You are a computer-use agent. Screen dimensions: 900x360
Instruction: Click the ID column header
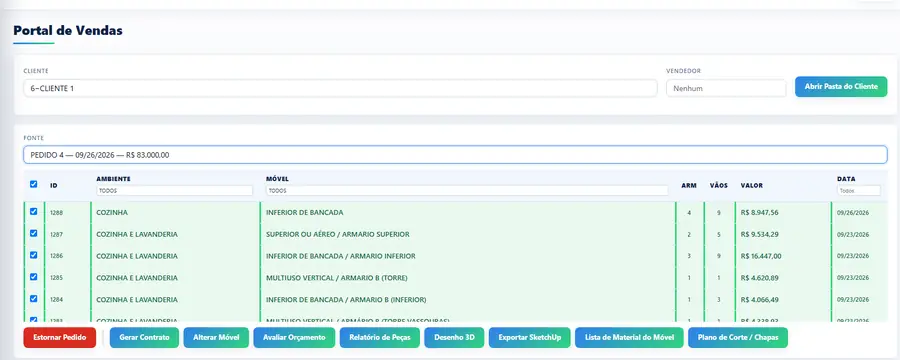(x=54, y=185)
